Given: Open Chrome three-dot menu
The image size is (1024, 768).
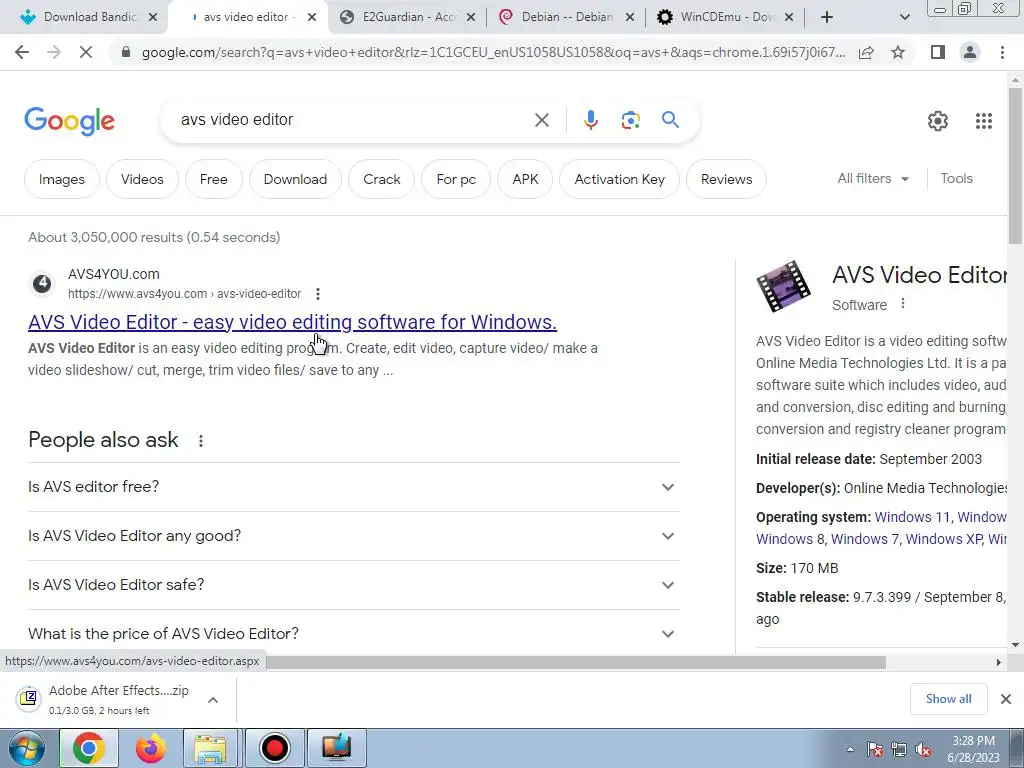Looking at the screenshot, I should pyautogui.click(x=1002, y=52).
